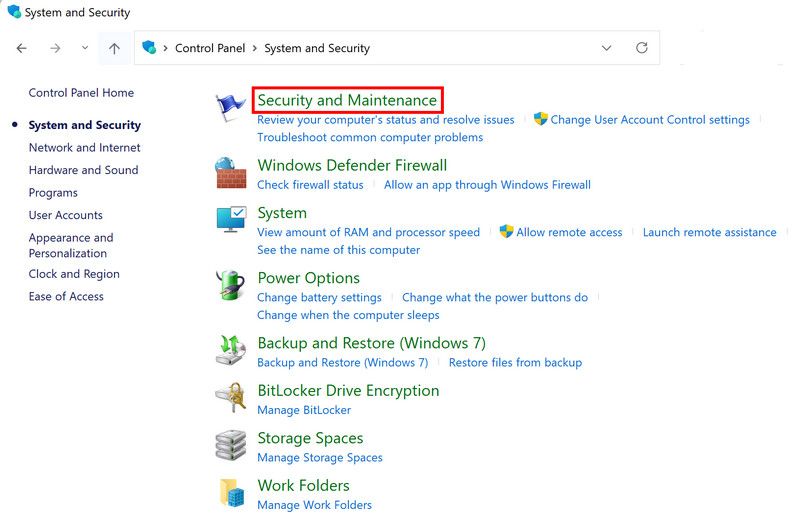Click the Windows Defender Firewall brick wall icon
Viewport: 800px width, 519px height.
click(x=231, y=173)
